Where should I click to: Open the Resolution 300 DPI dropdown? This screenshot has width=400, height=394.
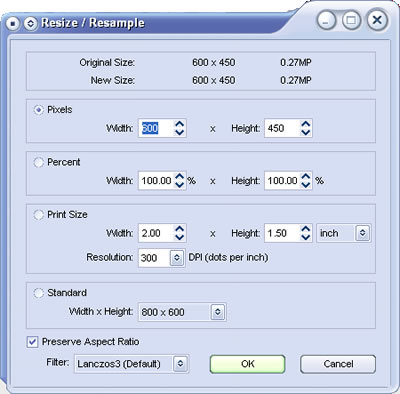click(x=177, y=258)
